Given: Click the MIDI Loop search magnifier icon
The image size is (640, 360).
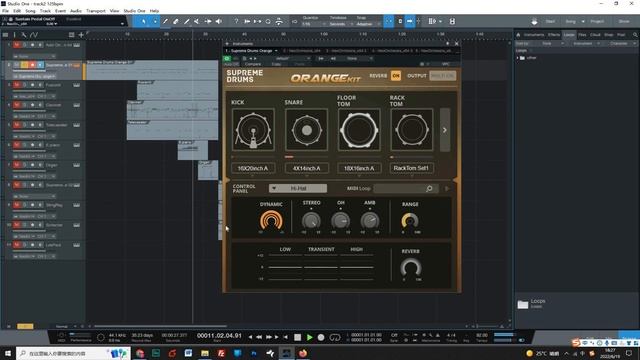Looking at the screenshot, I should [429, 189].
